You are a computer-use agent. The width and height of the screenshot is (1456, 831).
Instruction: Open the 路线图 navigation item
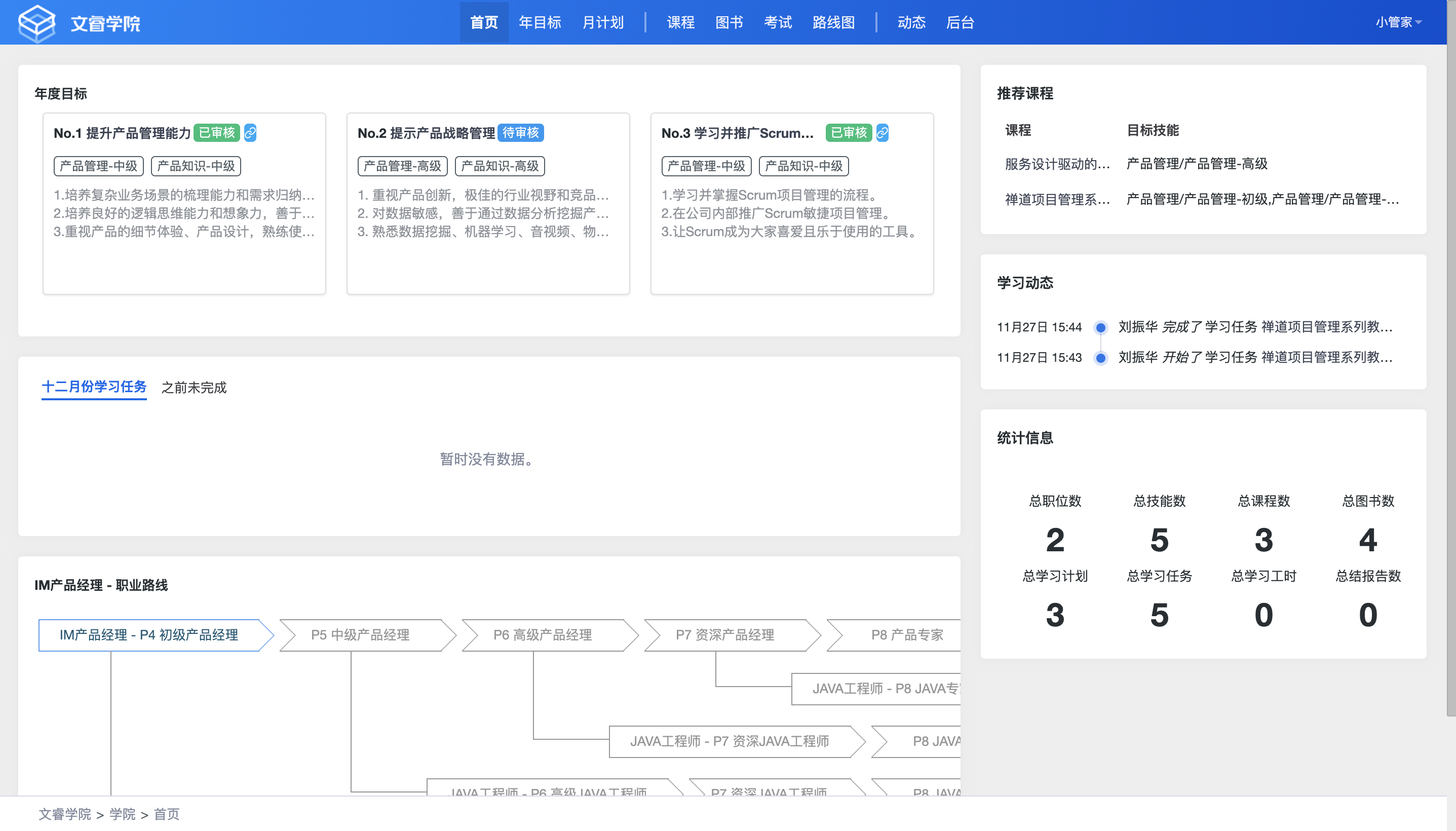pyautogui.click(x=833, y=22)
